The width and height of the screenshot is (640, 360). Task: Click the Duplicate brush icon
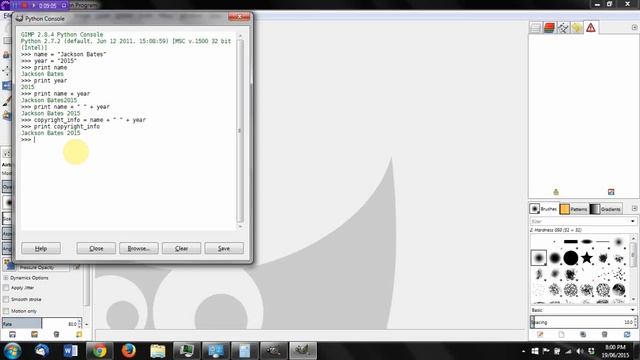(x=583, y=335)
